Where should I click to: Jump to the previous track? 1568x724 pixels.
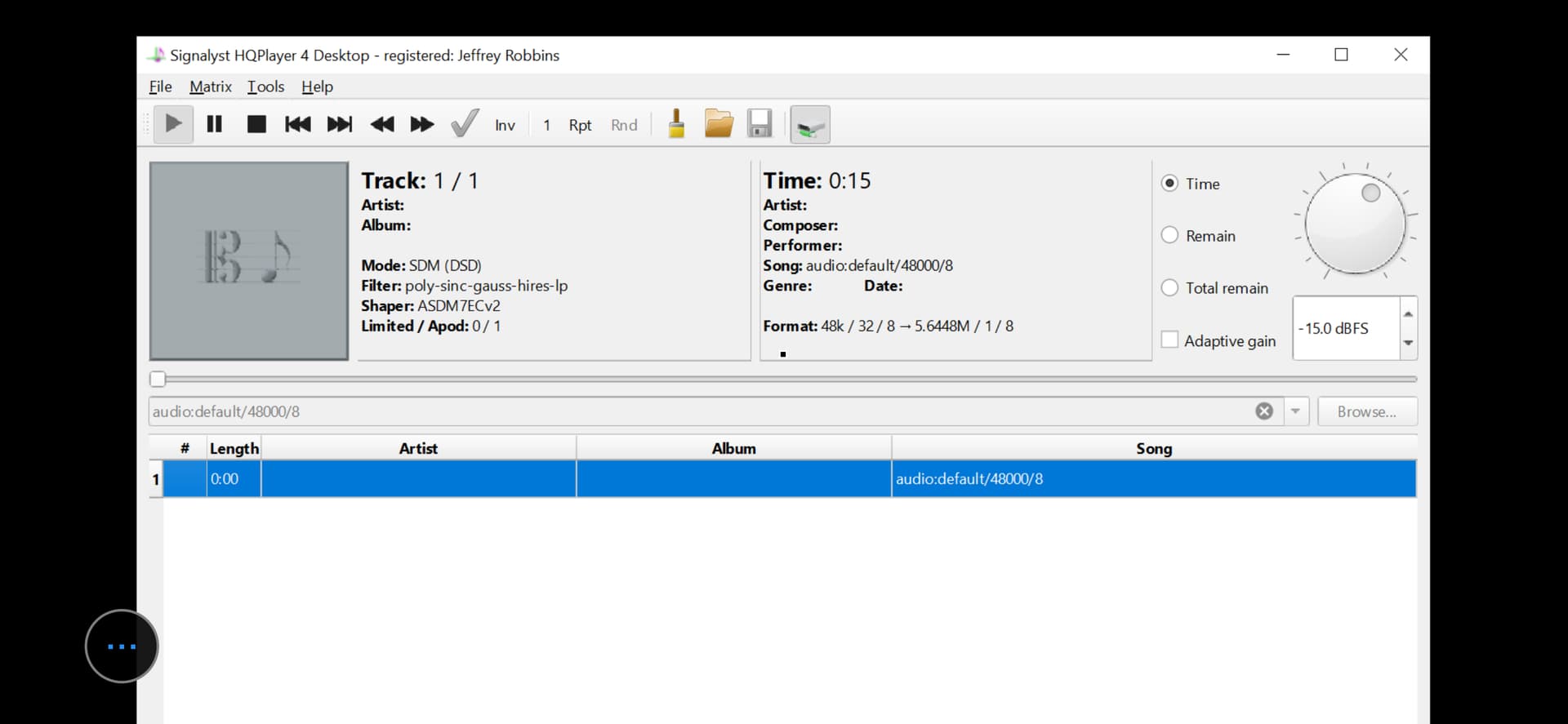[297, 124]
